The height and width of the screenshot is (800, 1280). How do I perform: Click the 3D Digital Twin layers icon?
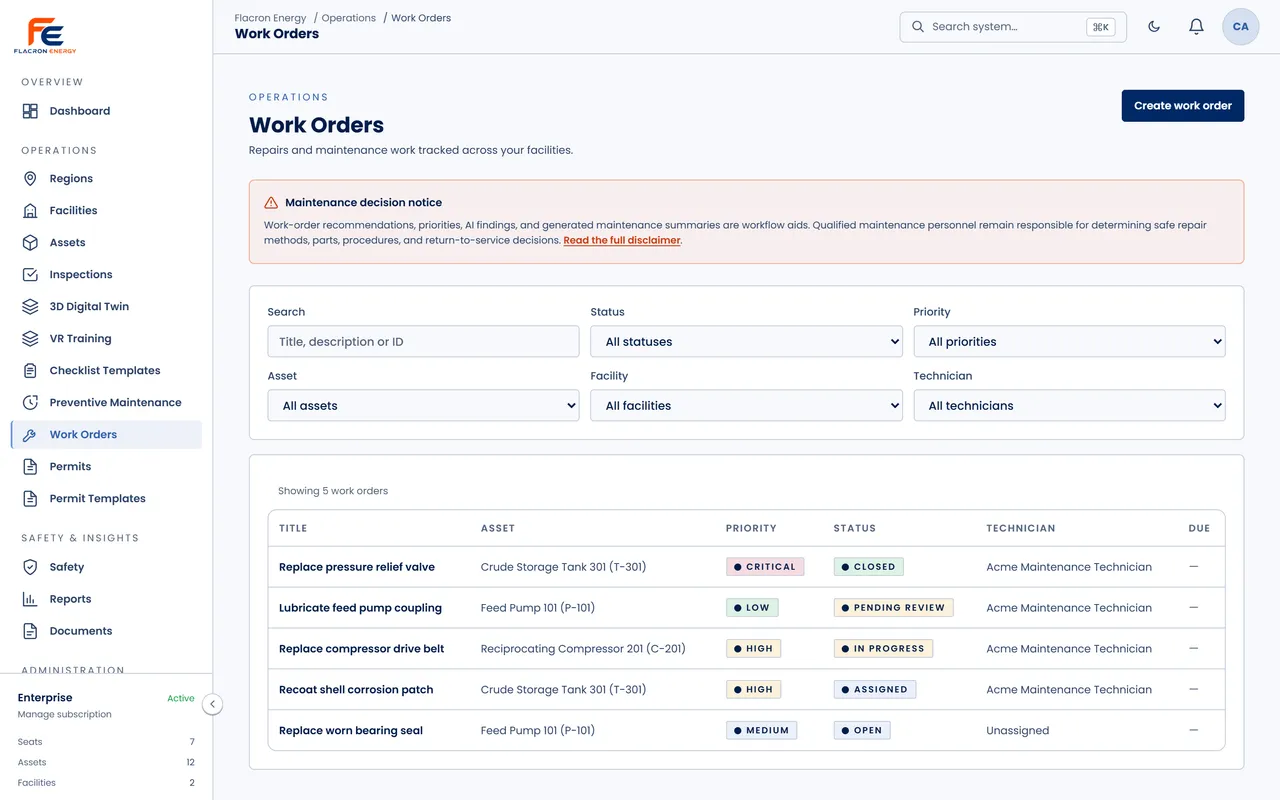click(30, 307)
